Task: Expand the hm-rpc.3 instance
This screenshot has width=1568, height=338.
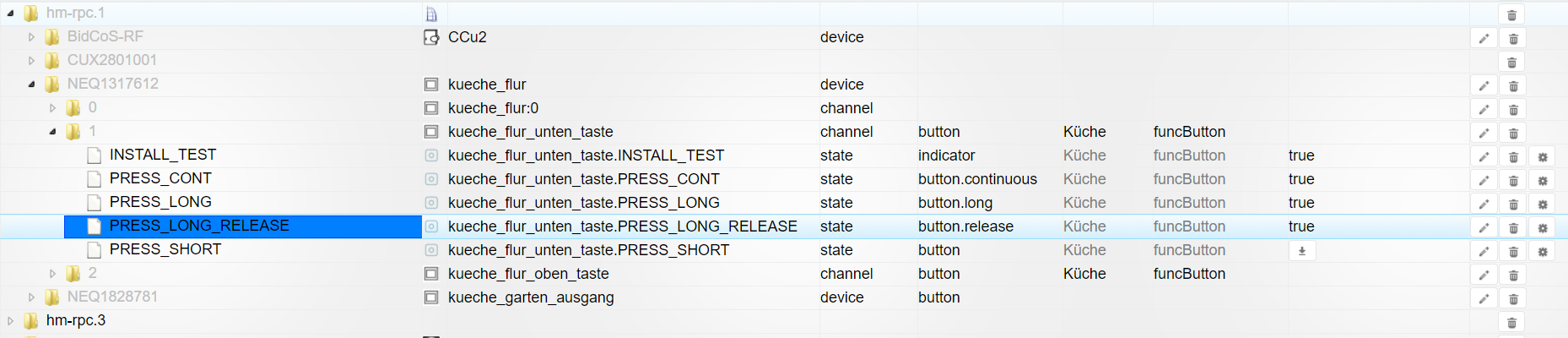Action: tap(10, 321)
